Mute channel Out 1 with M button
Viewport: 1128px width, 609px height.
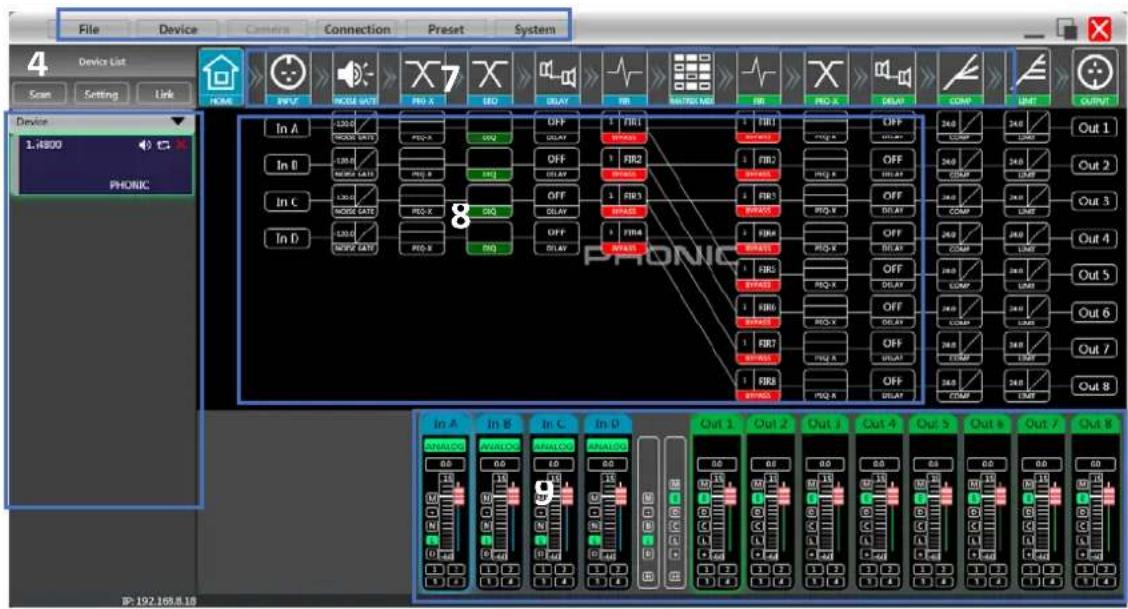(x=704, y=484)
